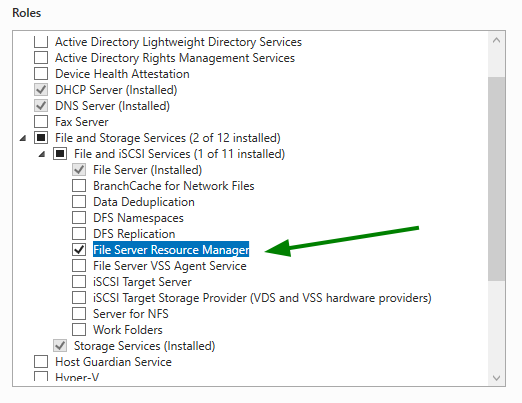The width and height of the screenshot is (522, 403).
Task: Select Host Guardian Service checkbox
Action: coord(41,362)
